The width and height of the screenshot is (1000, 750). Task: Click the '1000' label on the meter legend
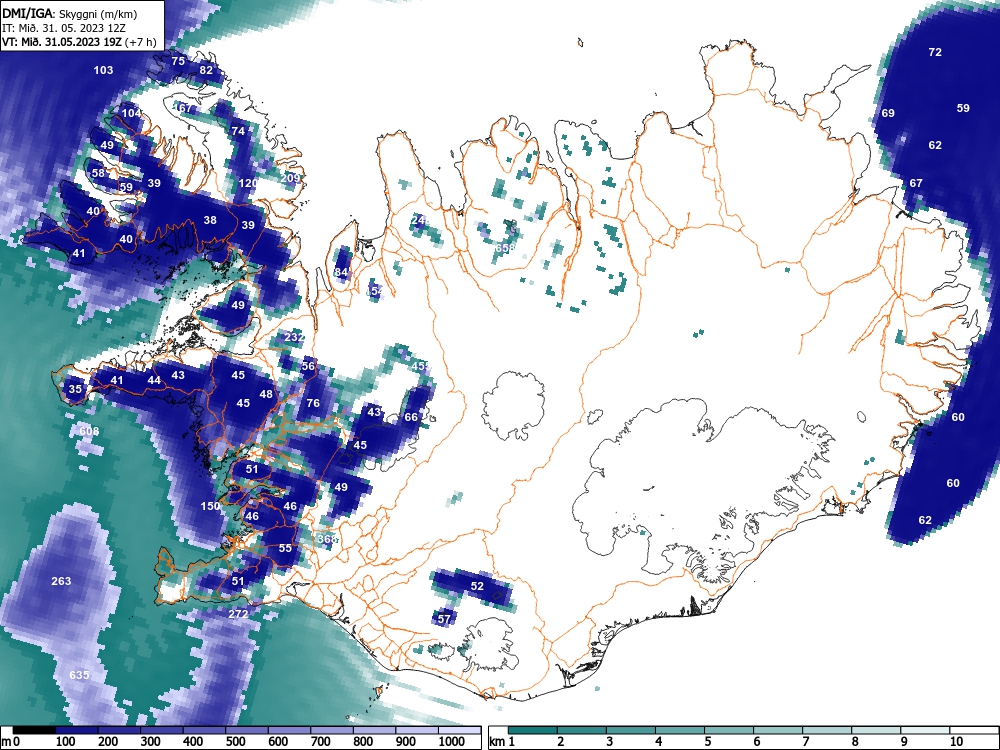(x=452, y=742)
